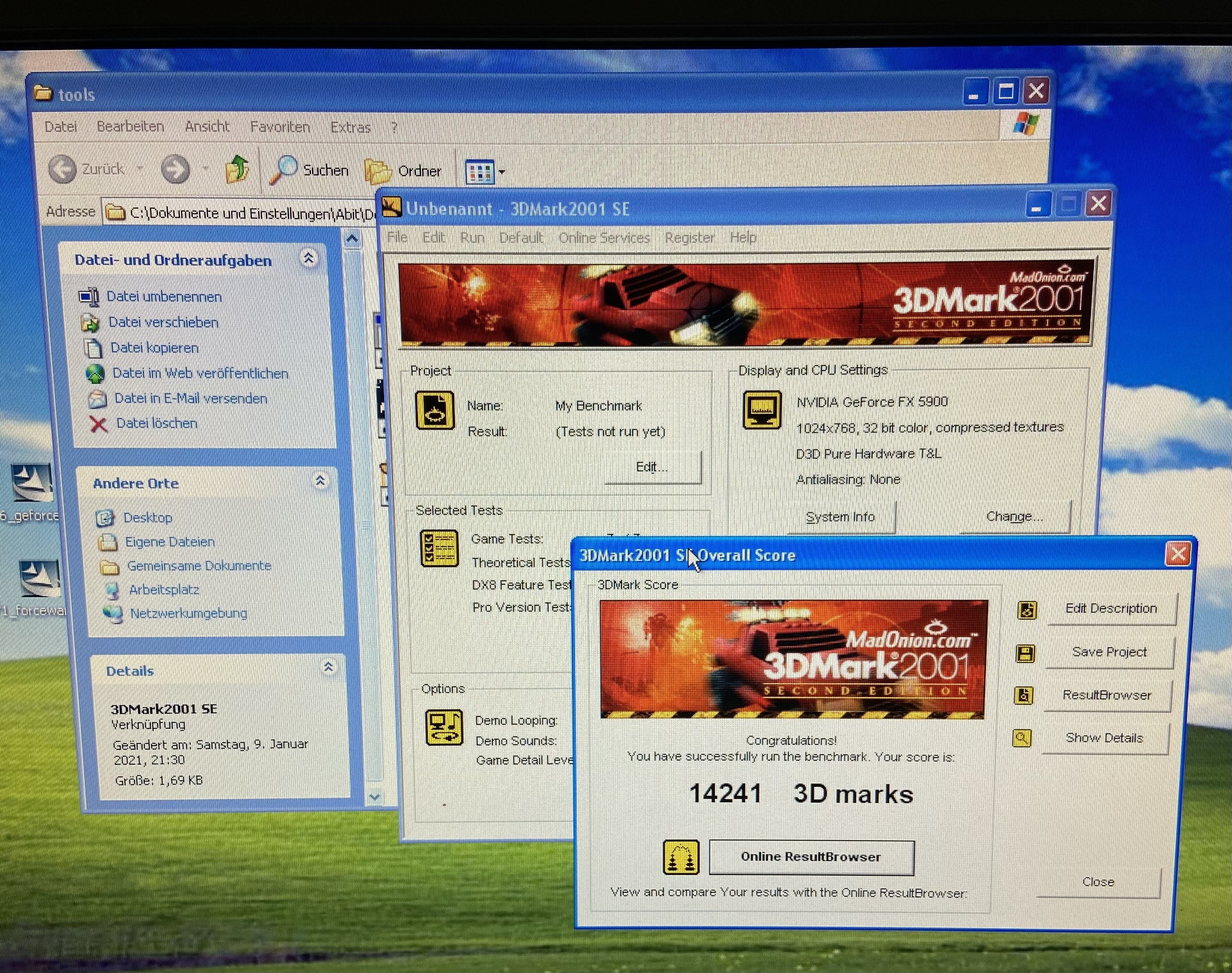
Task: Open the Back button history dropdown arrow
Action: point(140,169)
